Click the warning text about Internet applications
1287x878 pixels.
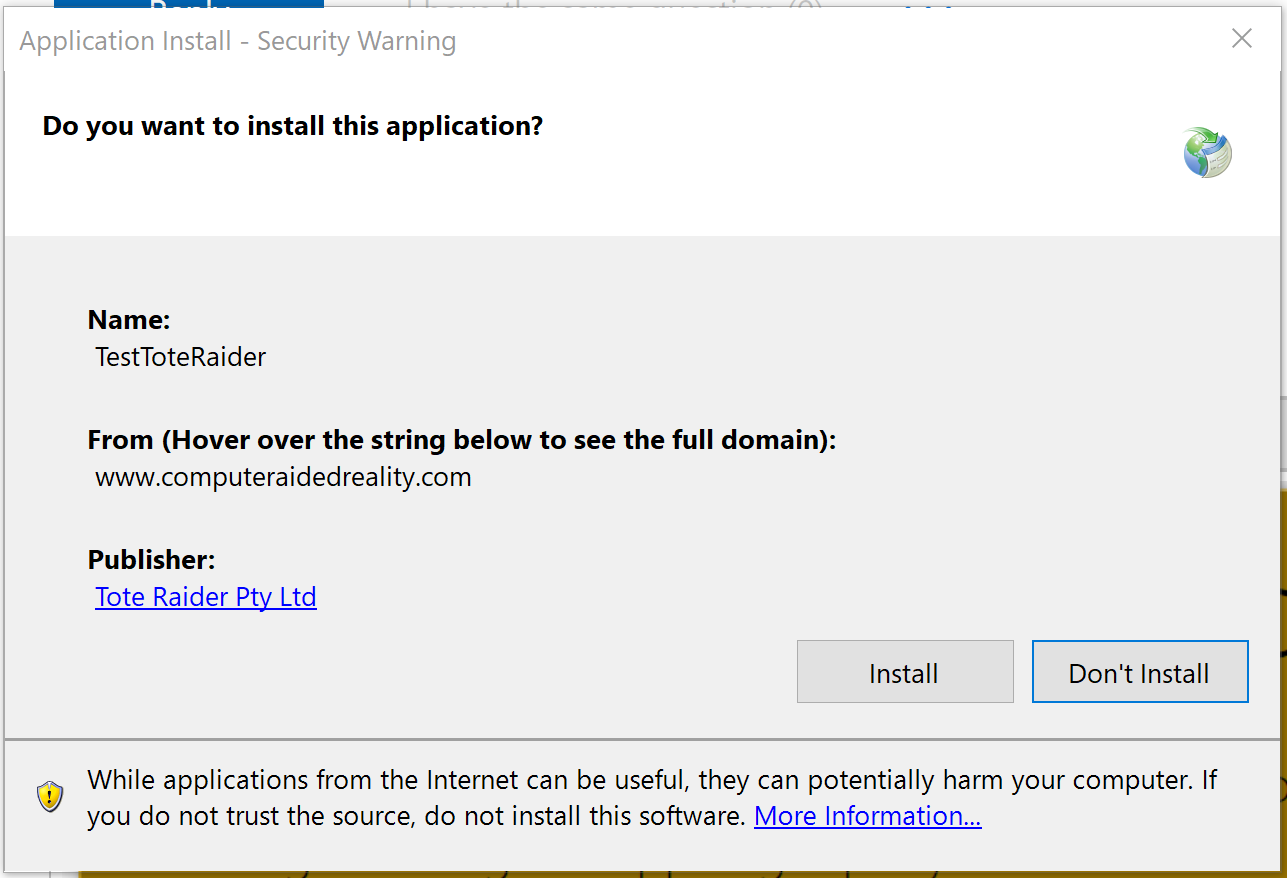pyautogui.click(x=652, y=798)
